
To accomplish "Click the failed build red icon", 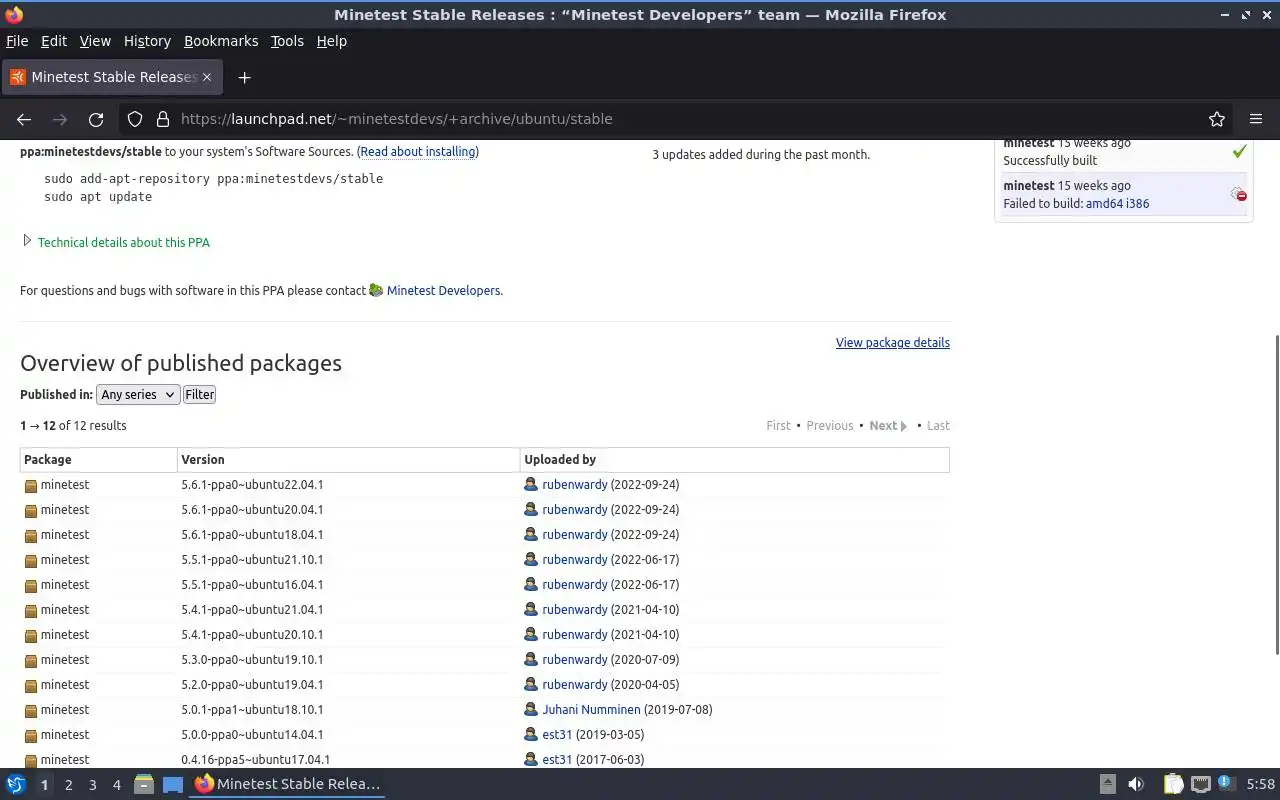I will (x=1239, y=194).
